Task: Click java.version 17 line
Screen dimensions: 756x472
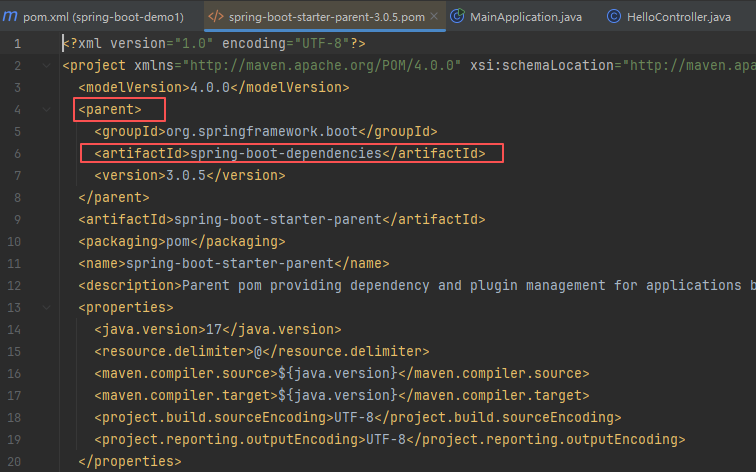Action: tap(218, 330)
